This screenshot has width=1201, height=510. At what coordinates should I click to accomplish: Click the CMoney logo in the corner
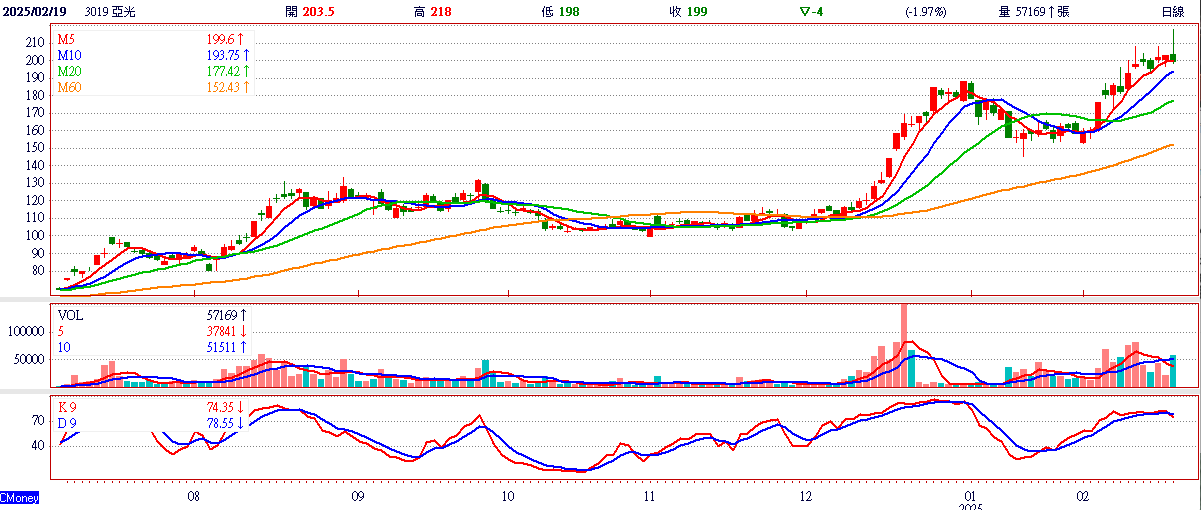[x=19, y=497]
